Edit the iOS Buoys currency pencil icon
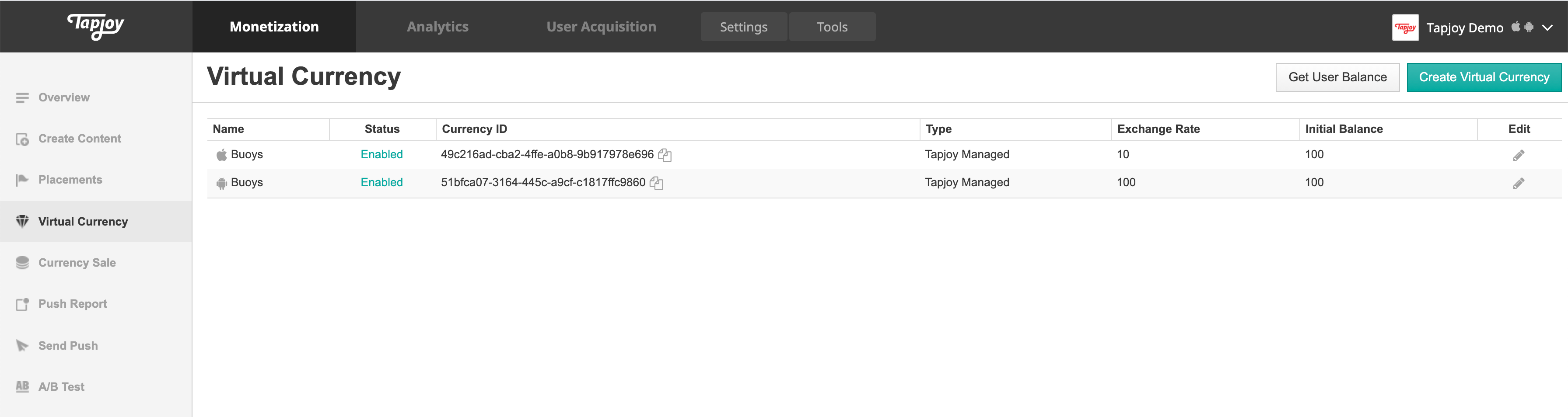The image size is (1568, 417). pyautogui.click(x=1518, y=156)
